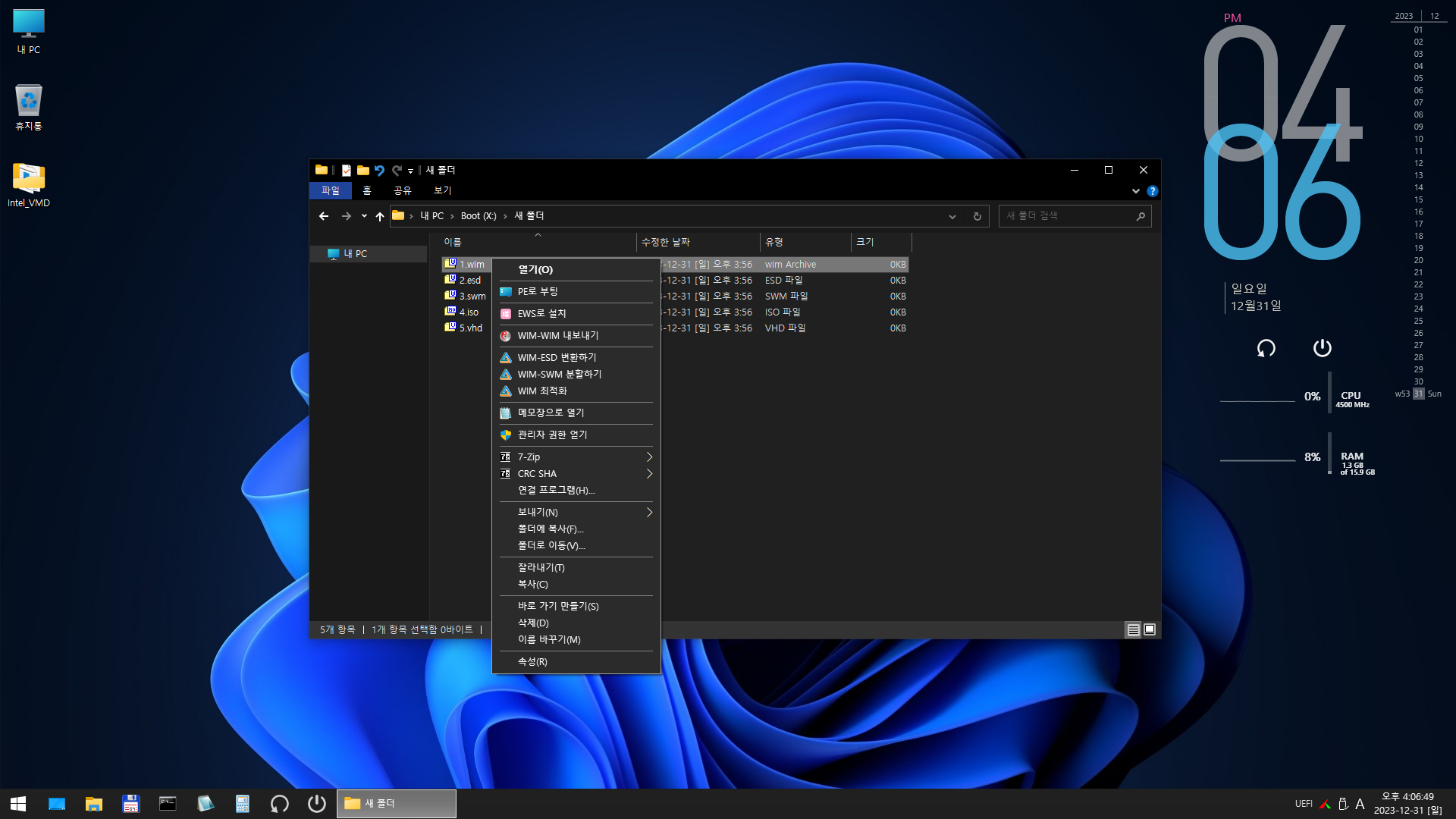The image size is (1456, 819).
Task: Open the File Explorer taskbar icon
Action: click(x=94, y=804)
